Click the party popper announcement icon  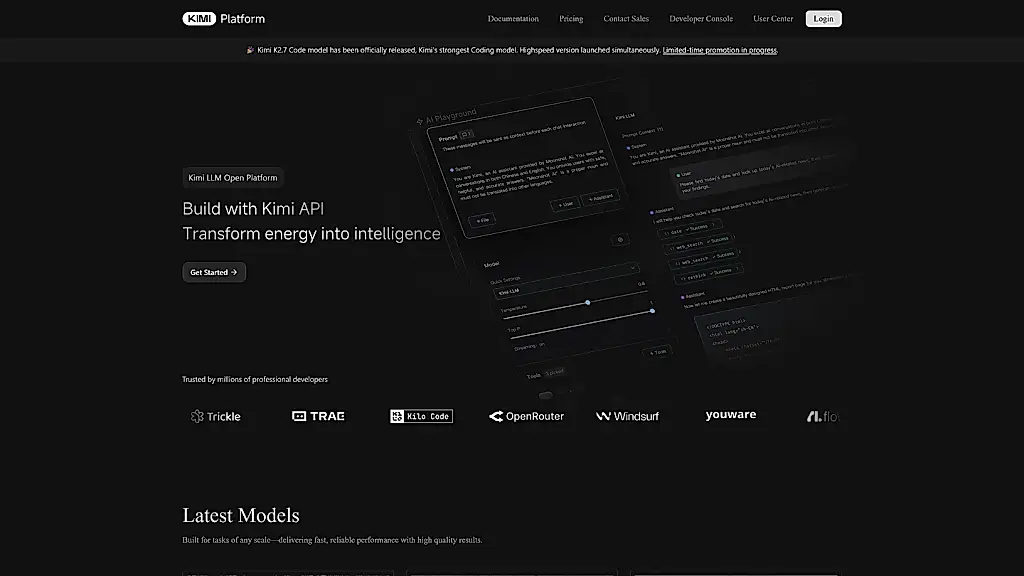tap(249, 50)
